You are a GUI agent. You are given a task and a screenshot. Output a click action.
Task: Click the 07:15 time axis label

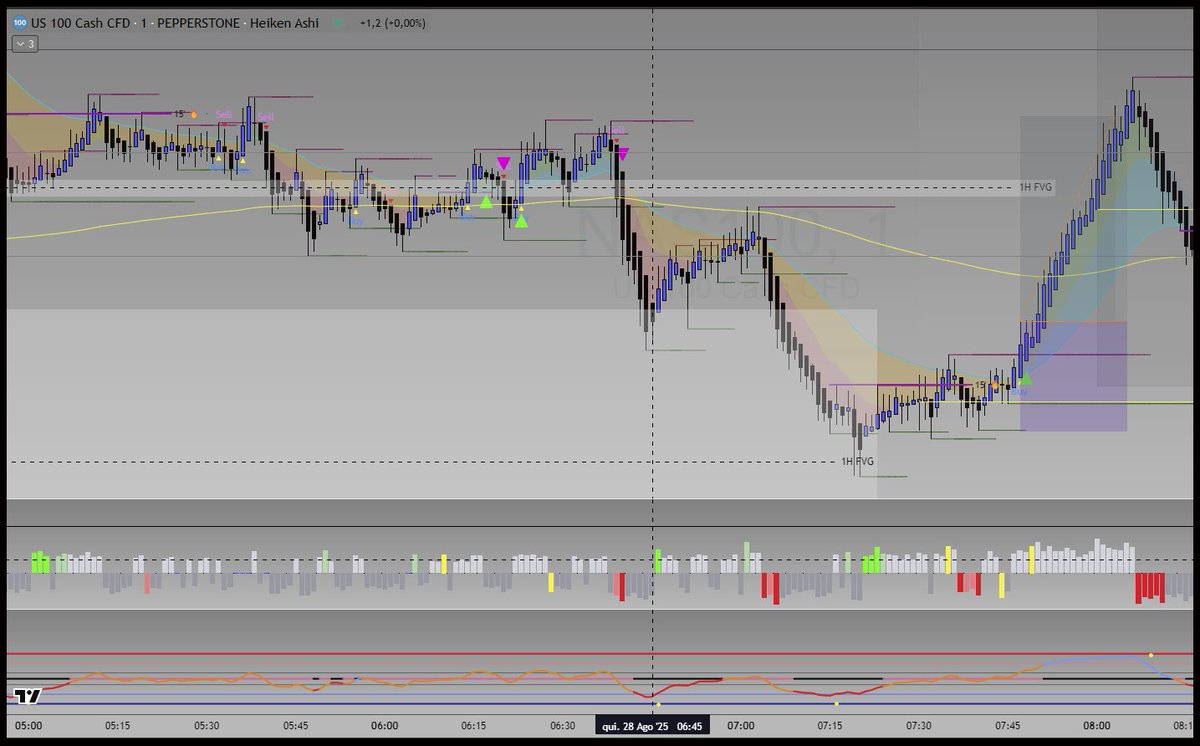click(830, 725)
